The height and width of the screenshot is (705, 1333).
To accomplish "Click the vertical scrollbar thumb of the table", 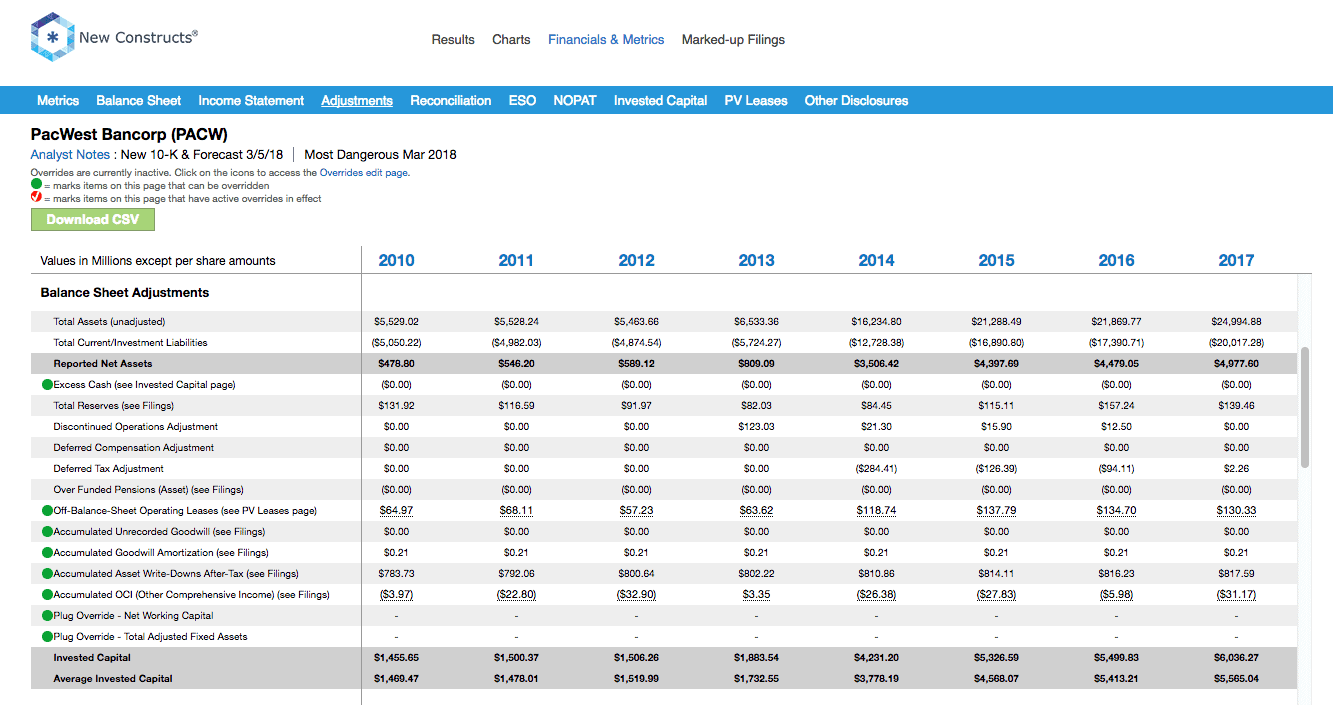I will pyautogui.click(x=1305, y=407).
